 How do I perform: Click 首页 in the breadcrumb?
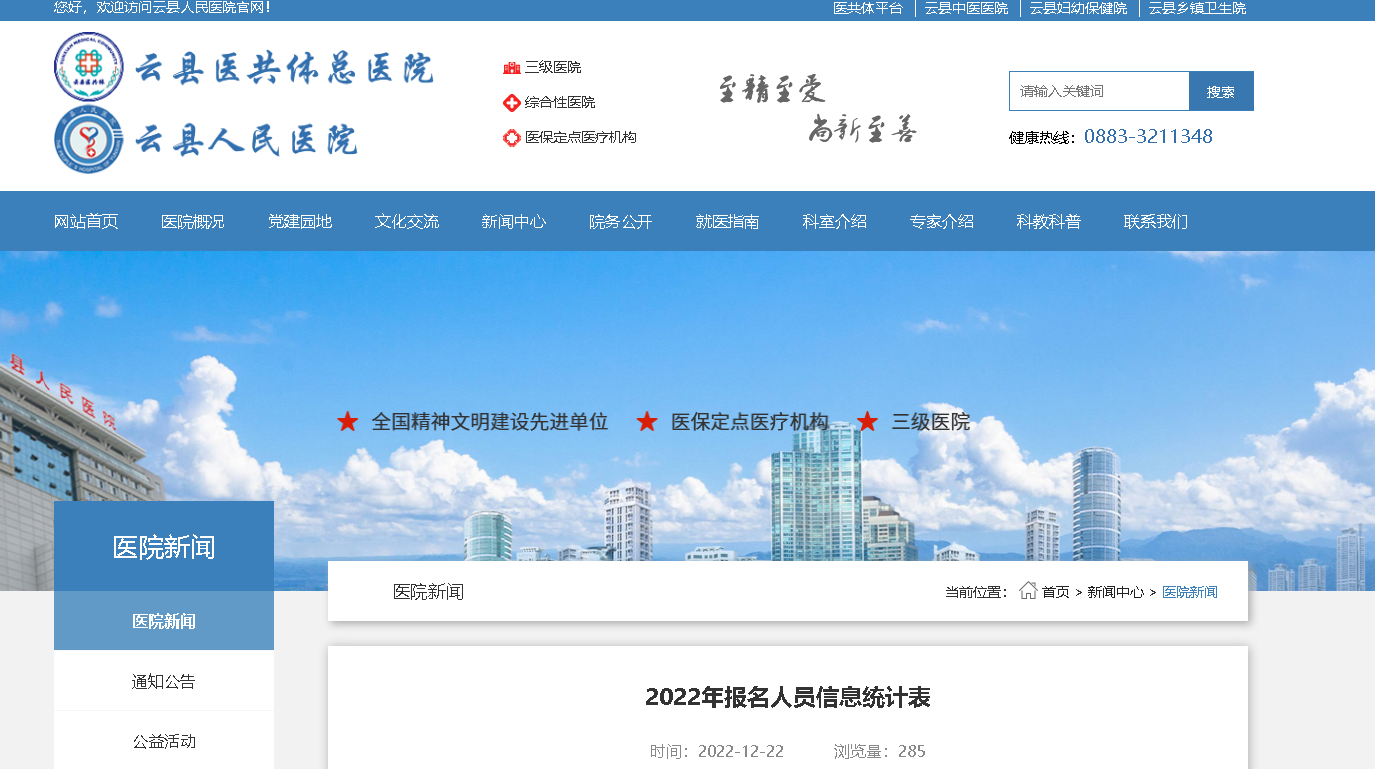pos(1056,592)
